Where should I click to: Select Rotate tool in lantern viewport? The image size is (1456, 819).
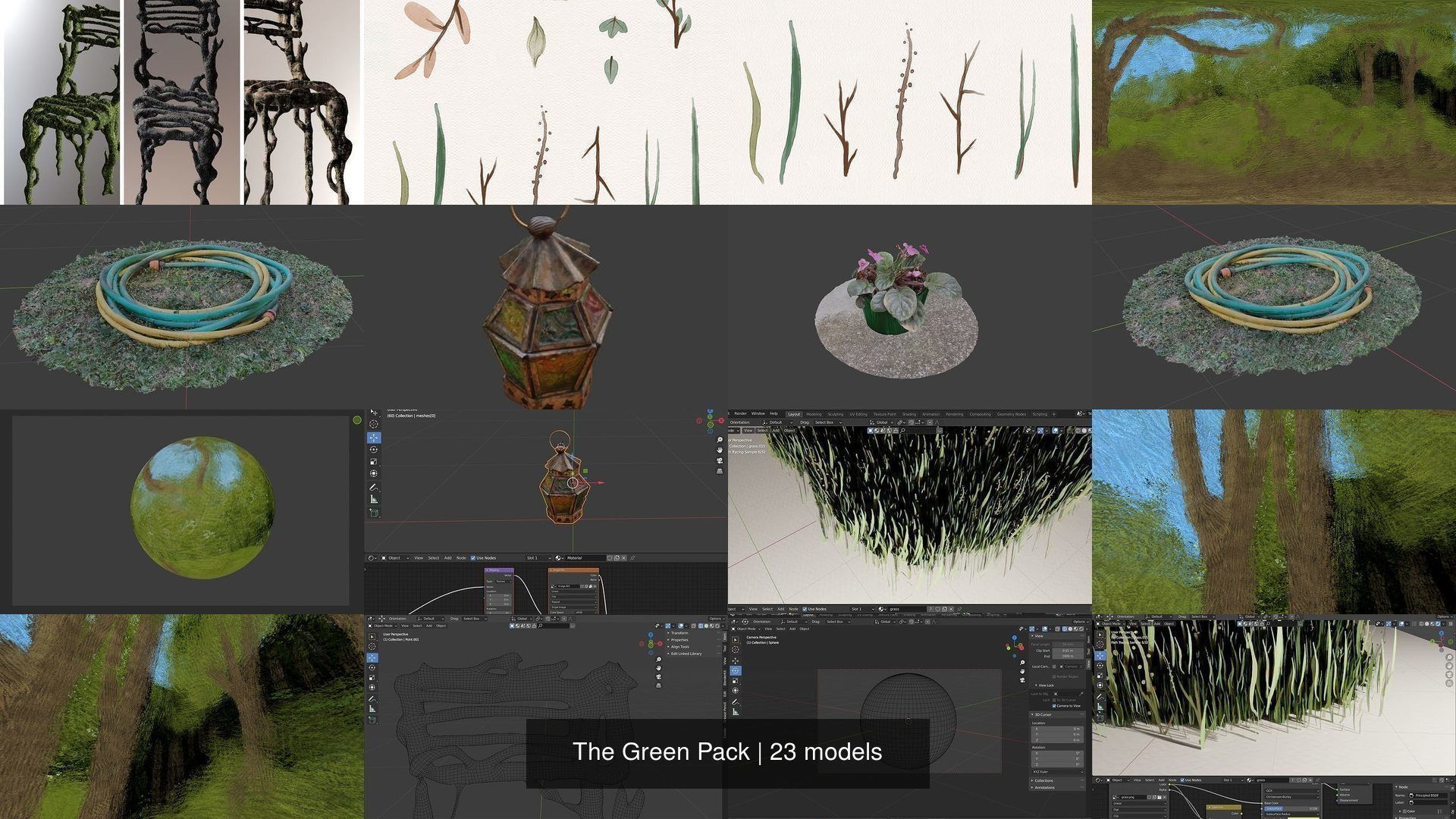[373, 450]
